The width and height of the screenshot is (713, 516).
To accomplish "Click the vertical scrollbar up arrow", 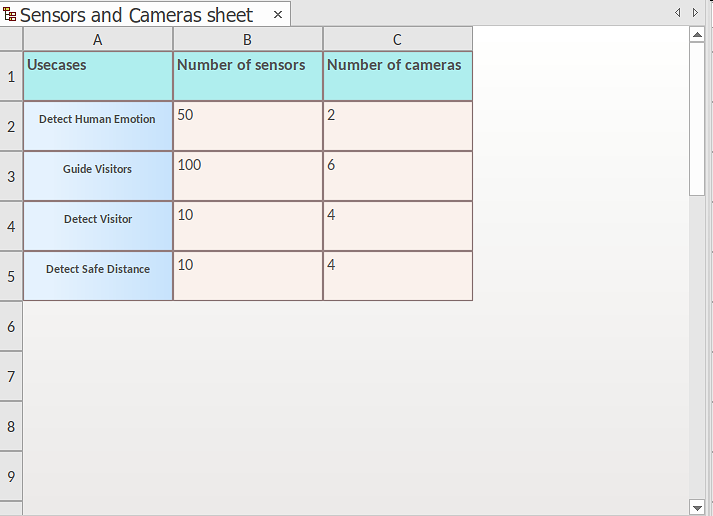I will 697,35.
